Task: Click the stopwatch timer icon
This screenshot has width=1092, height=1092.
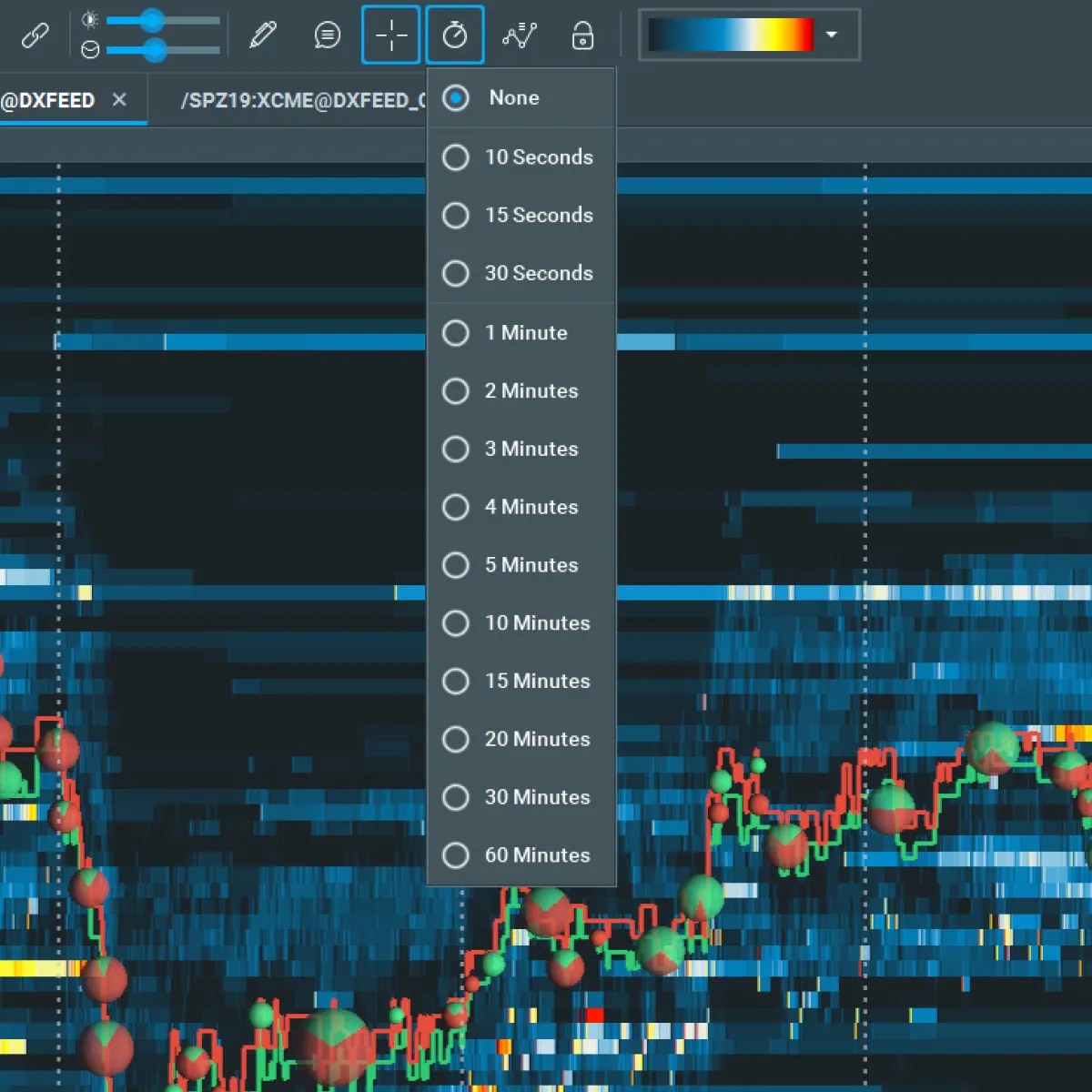Action: point(455,35)
